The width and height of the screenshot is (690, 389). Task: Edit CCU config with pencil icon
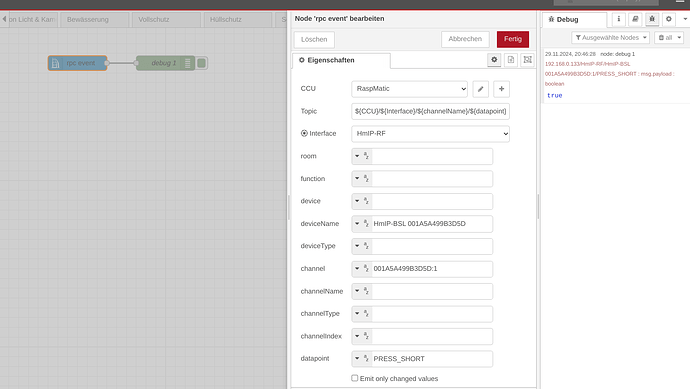(481, 89)
